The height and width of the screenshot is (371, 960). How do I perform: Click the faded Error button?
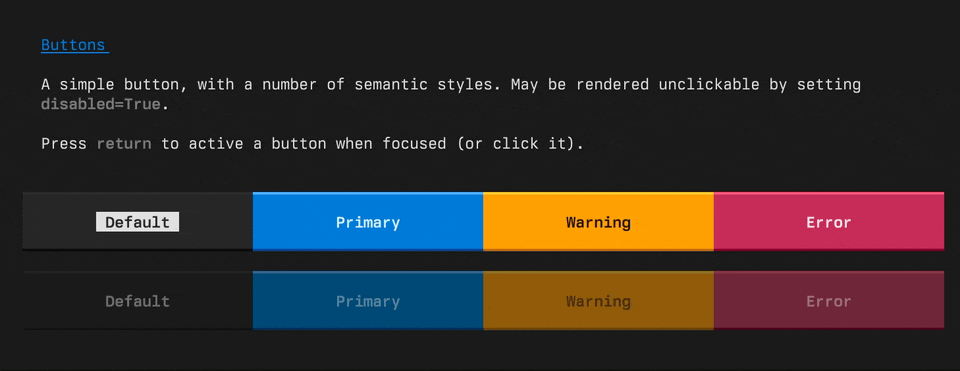[829, 301]
